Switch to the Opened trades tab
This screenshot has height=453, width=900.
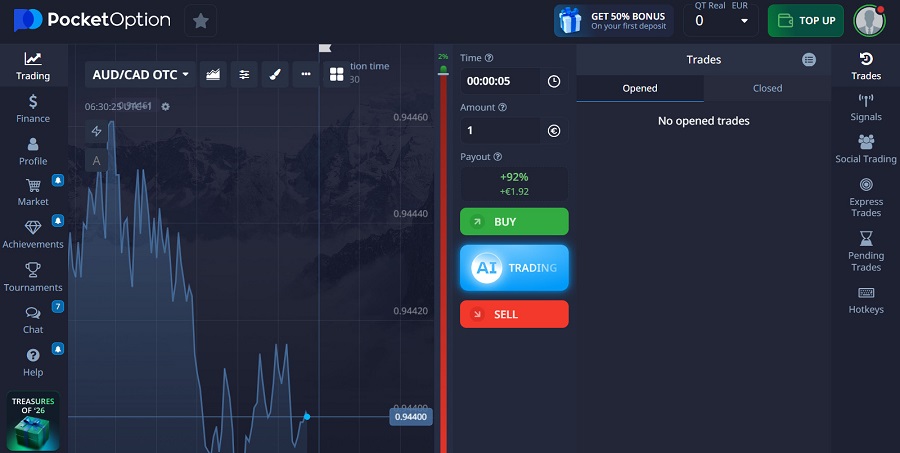coord(640,88)
